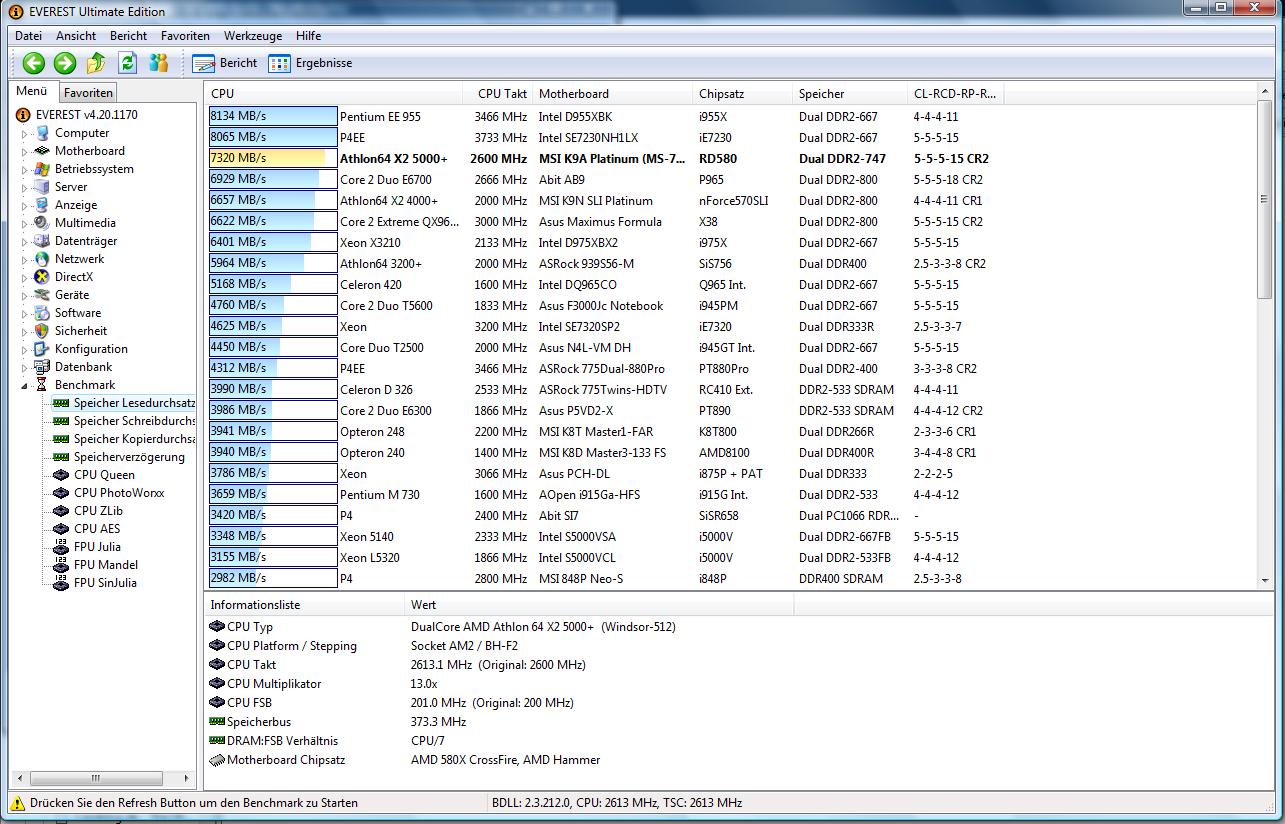Select the 2982 MB/s result bar
1285x824 pixels.
coord(273,578)
